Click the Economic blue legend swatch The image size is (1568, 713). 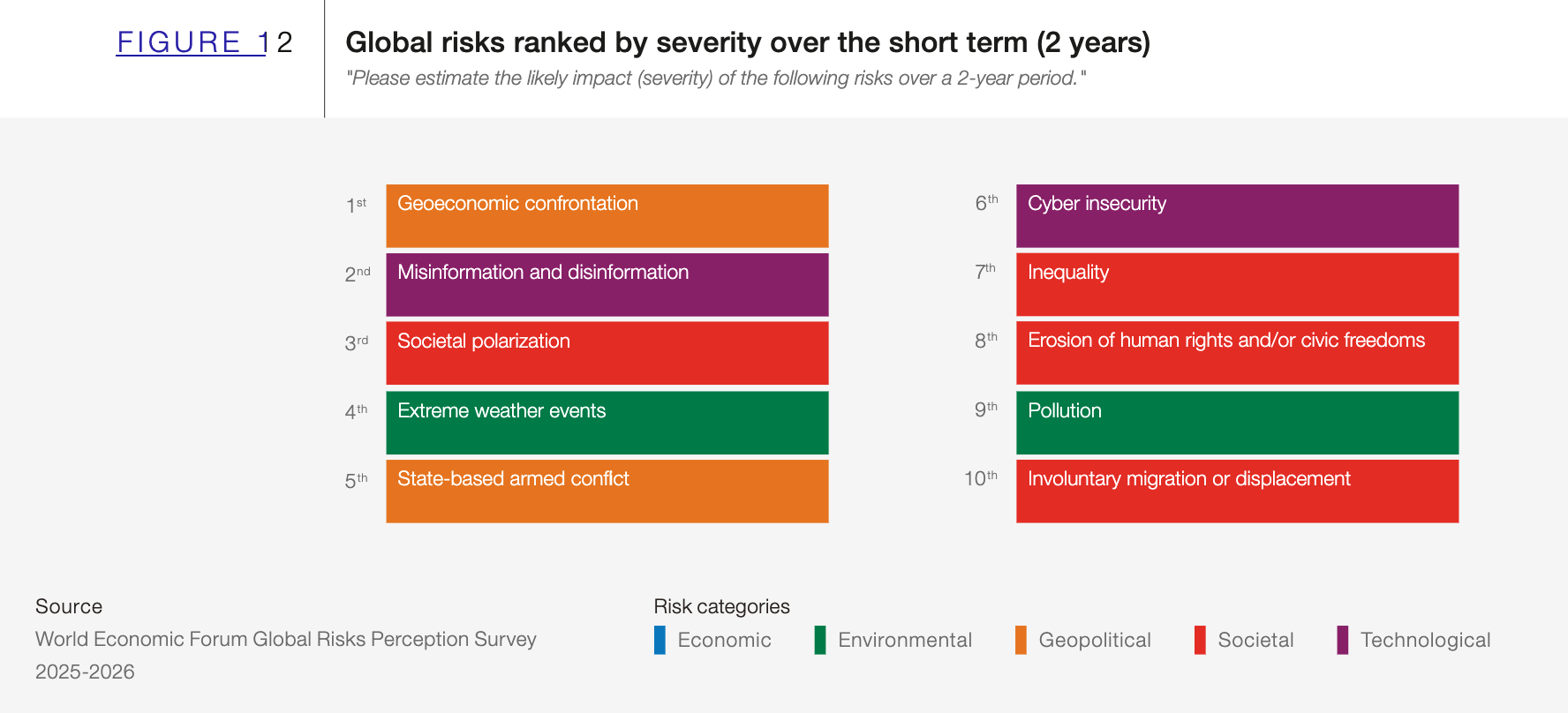pyautogui.click(x=660, y=640)
